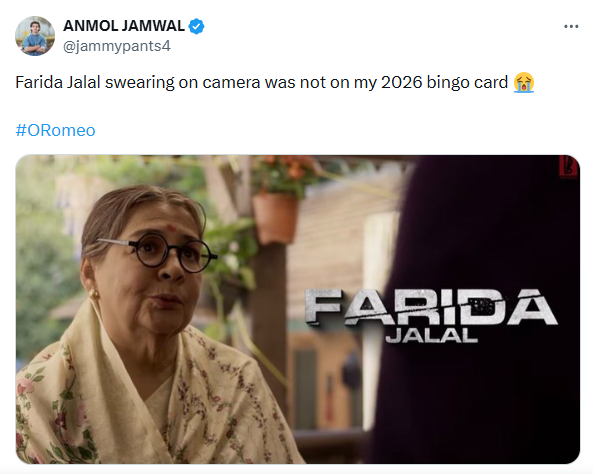The height and width of the screenshot is (474, 593).
Task: Click the words "2026 bingo card" in the tweet
Action: 444,82
